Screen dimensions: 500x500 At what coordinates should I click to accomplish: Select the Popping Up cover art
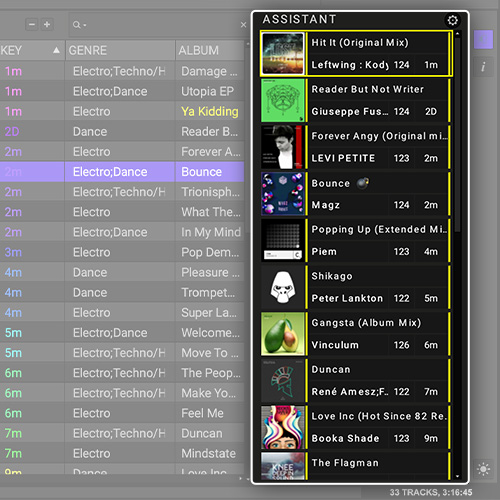pos(283,240)
